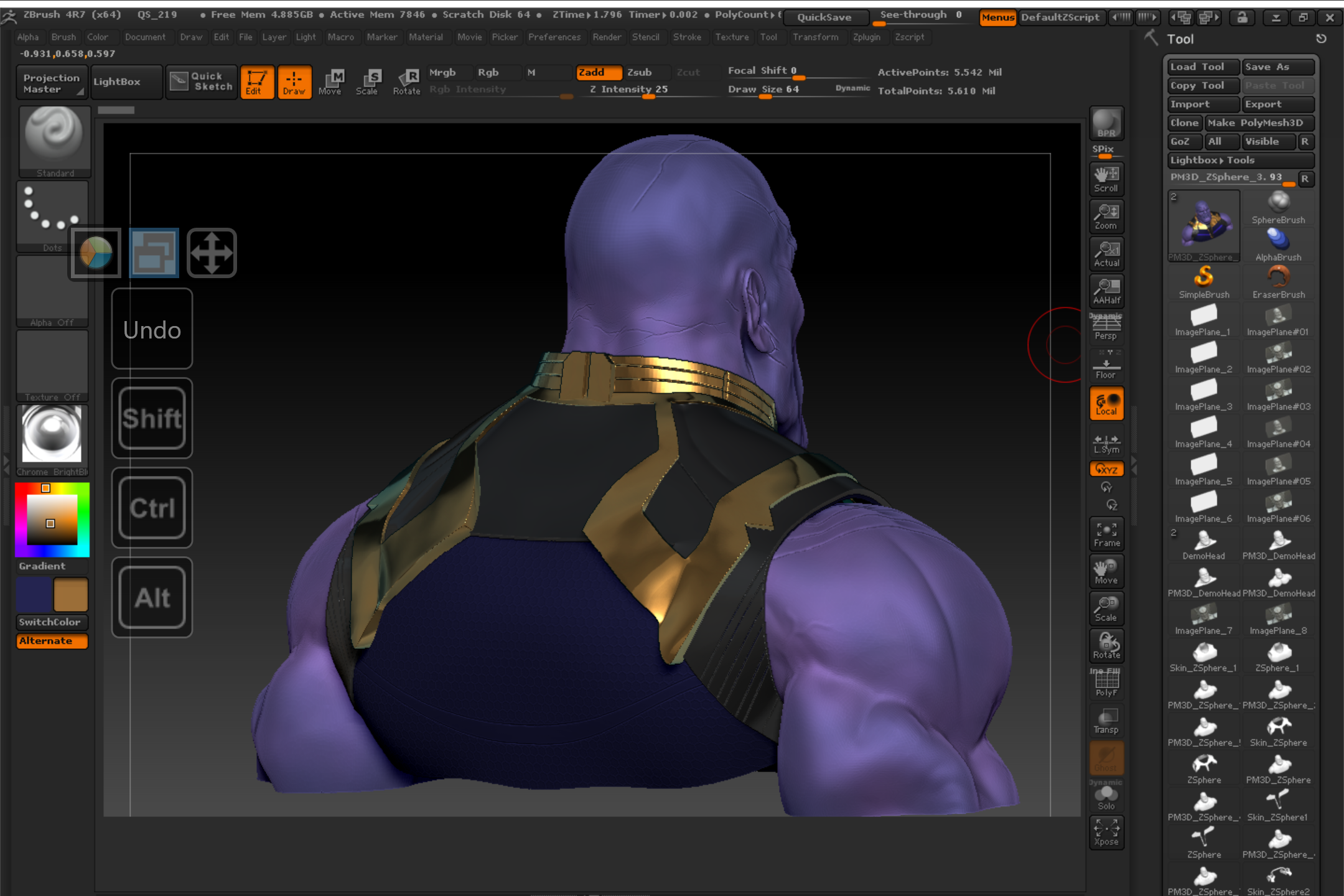1344x896 pixels.
Task: Toggle Solo mode
Action: 1106,796
